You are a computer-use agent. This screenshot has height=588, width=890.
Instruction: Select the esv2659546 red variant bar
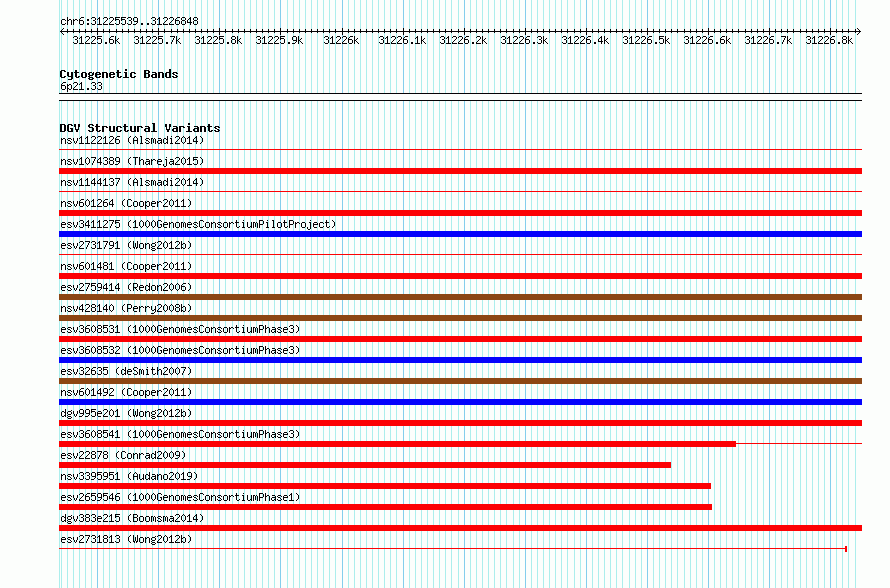click(x=385, y=507)
